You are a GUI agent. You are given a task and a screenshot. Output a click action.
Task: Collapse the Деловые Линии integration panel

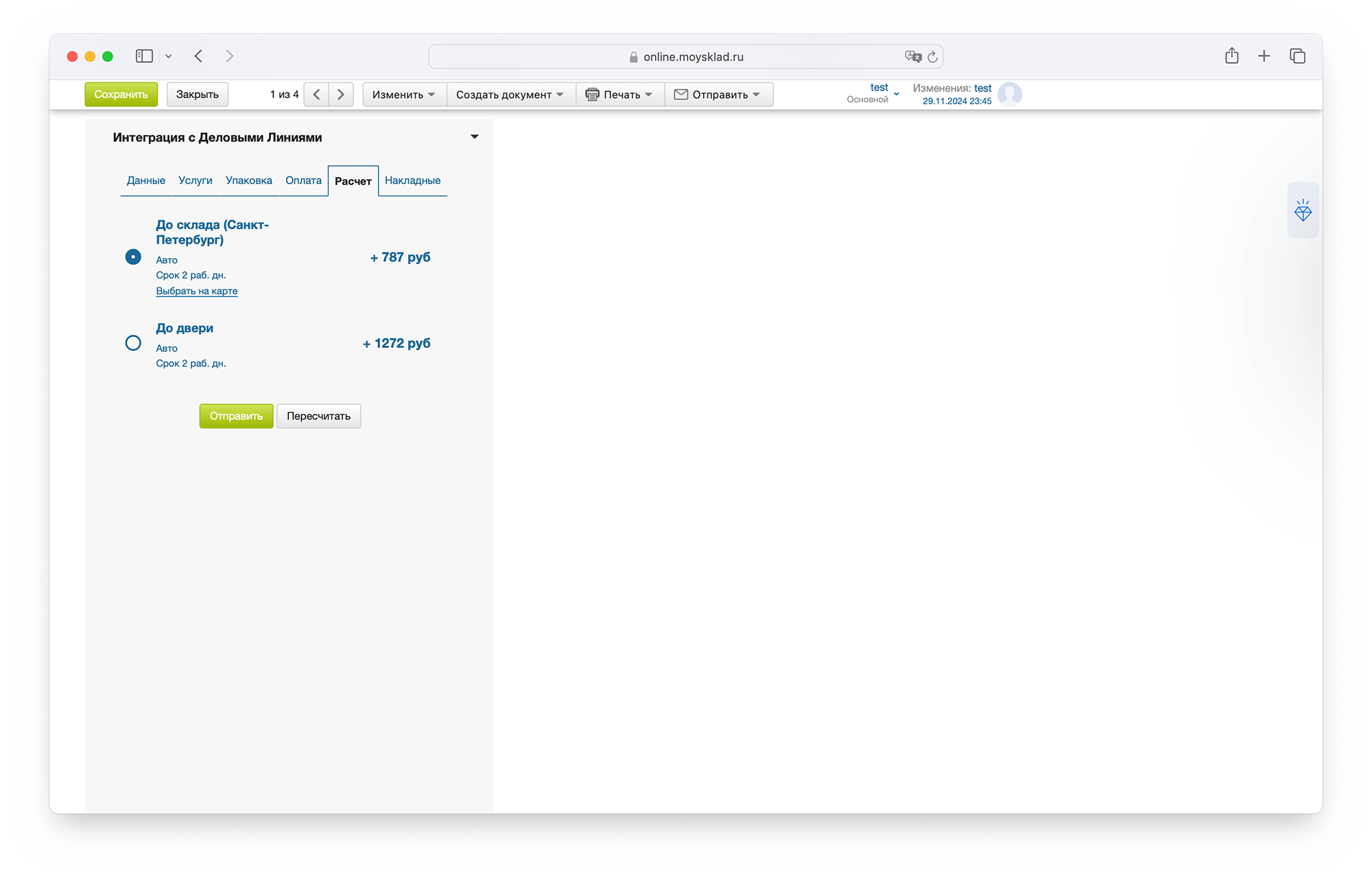coord(474,137)
